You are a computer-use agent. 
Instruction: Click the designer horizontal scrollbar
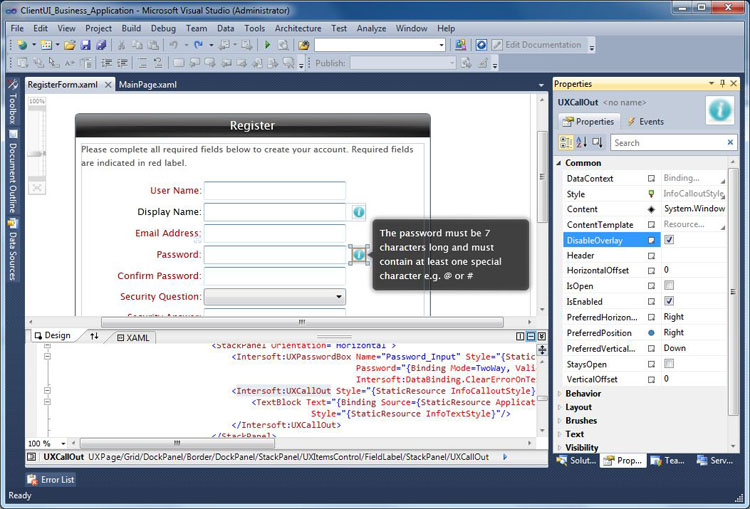tap(302, 322)
